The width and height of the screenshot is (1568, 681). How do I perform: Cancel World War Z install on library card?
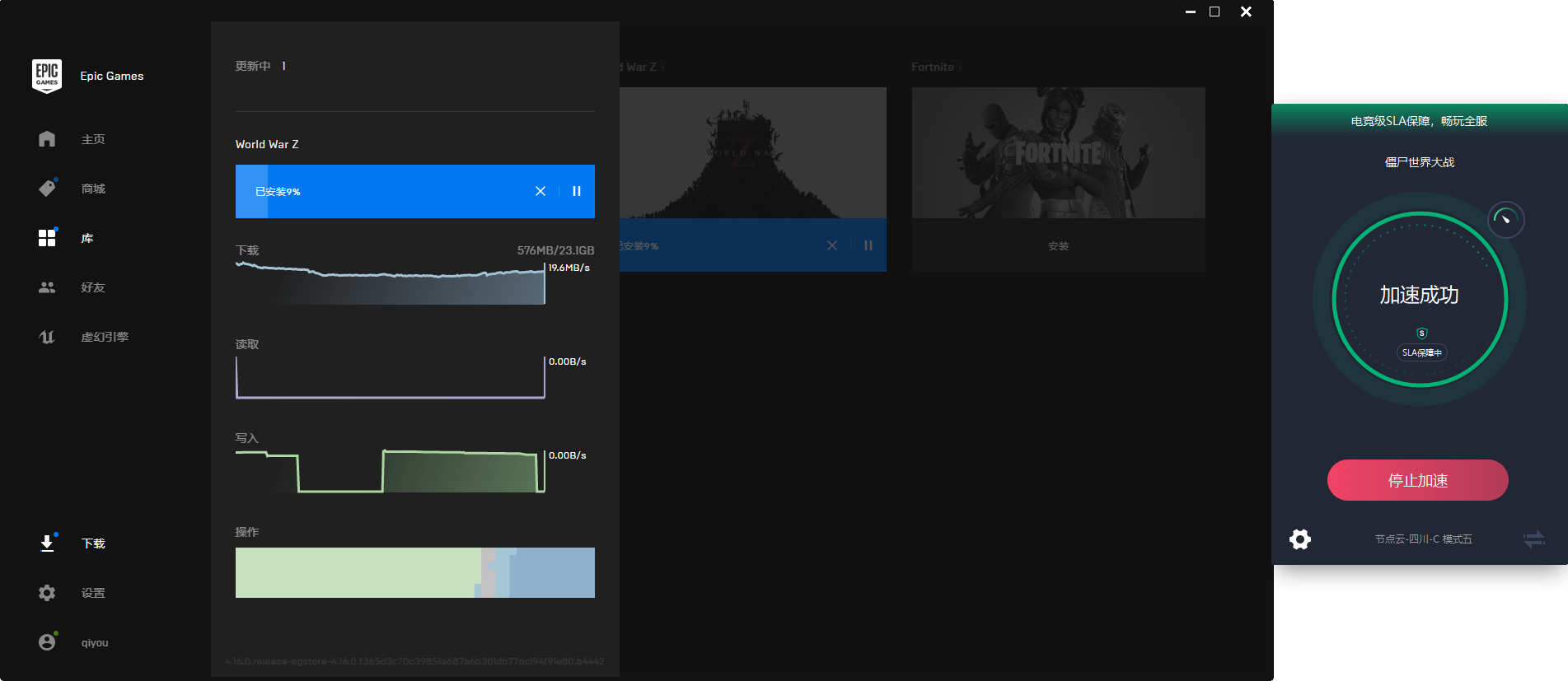(x=832, y=245)
